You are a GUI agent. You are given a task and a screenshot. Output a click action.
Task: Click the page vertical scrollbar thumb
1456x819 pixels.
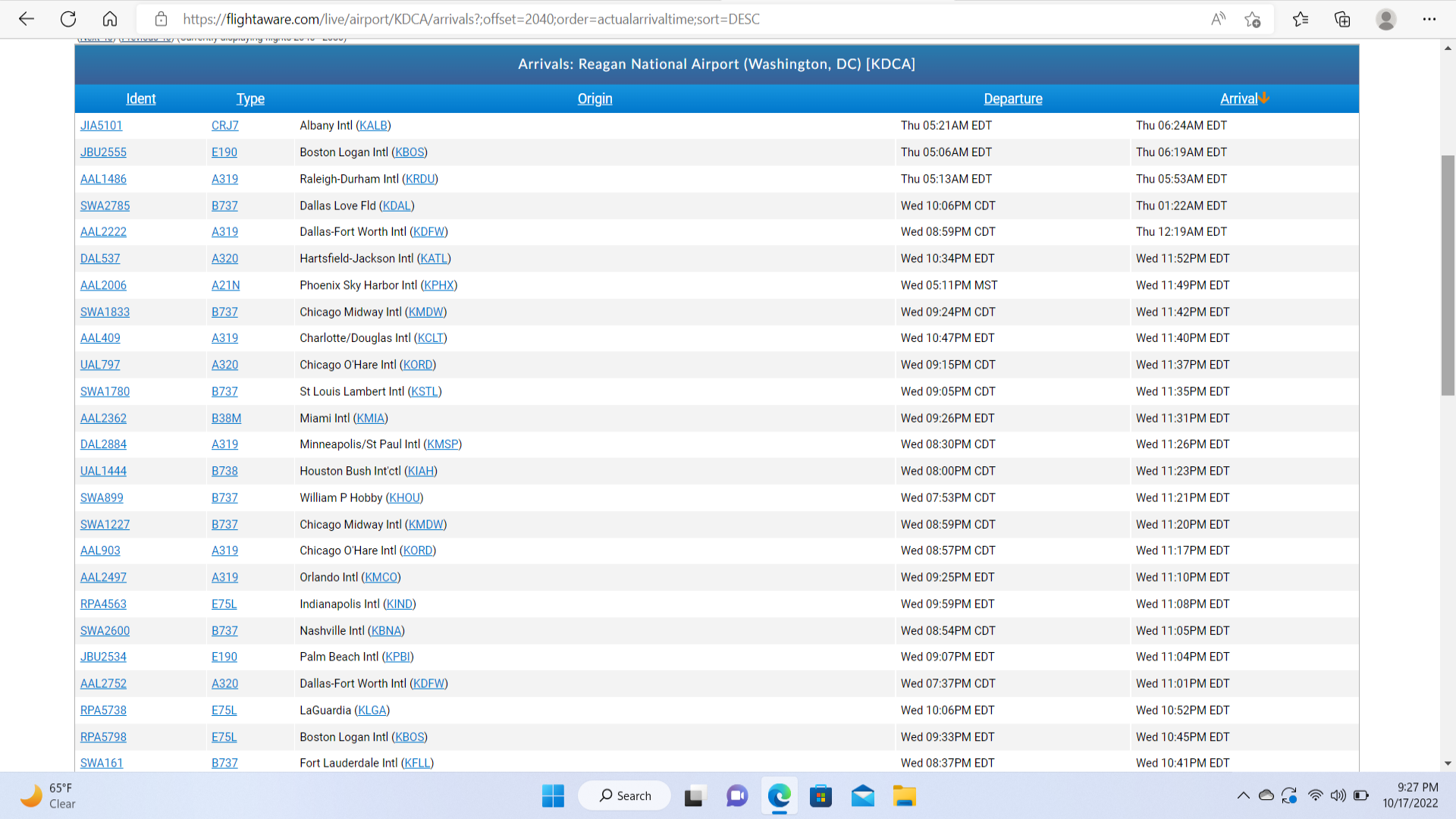point(1448,275)
